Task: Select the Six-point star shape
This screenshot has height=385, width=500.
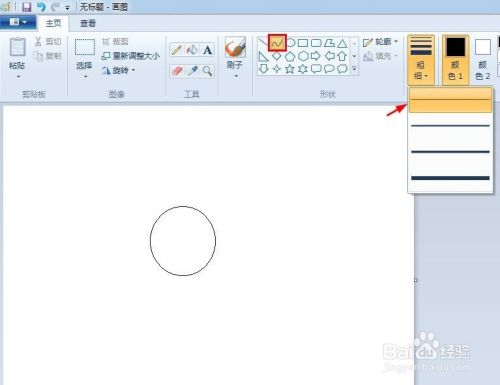Action: [303, 69]
